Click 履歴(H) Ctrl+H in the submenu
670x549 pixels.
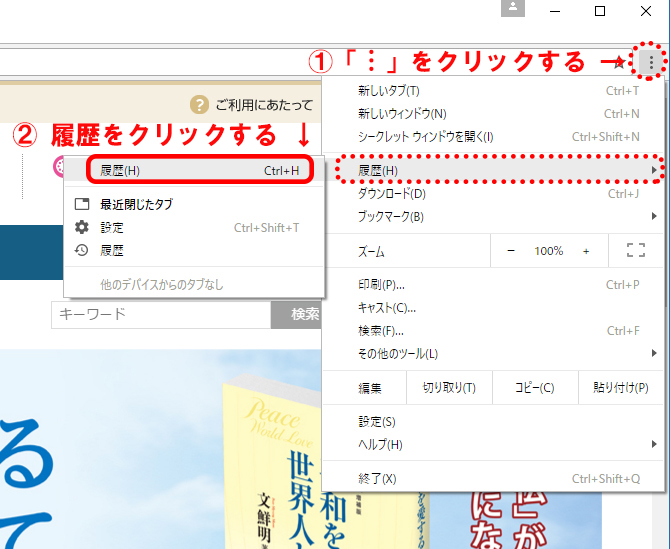(x=194, y=171)
